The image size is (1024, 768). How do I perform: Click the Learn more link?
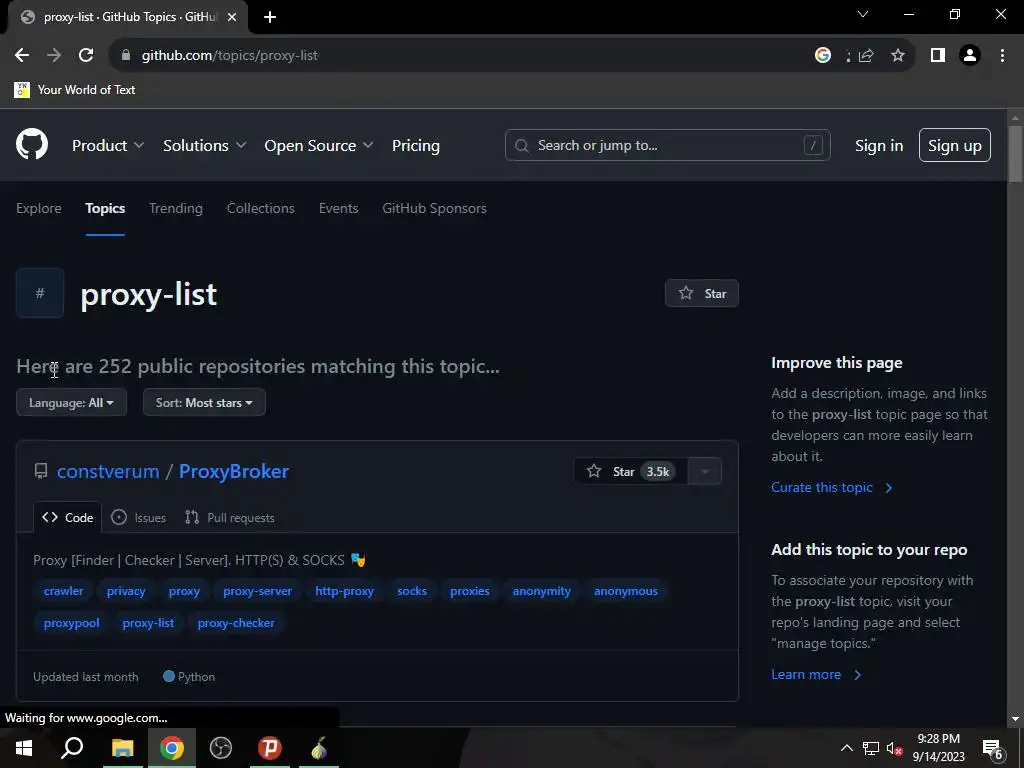(816, 675)
